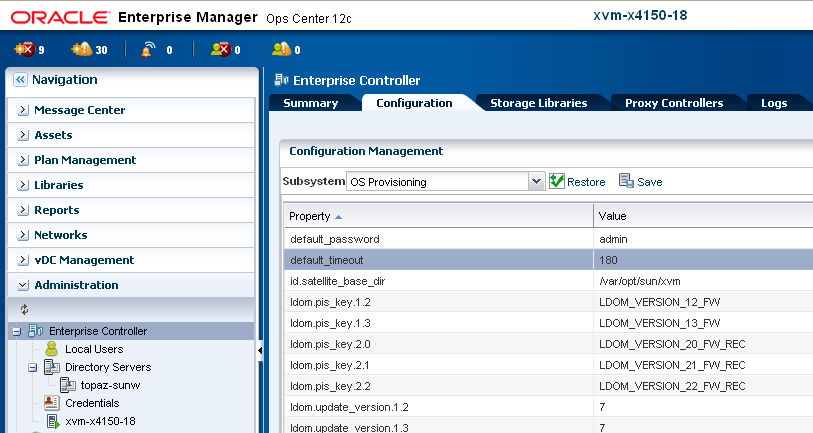Click the ldom.pis_key.2.2 property
813x433 pixels.
pos(330,386)
